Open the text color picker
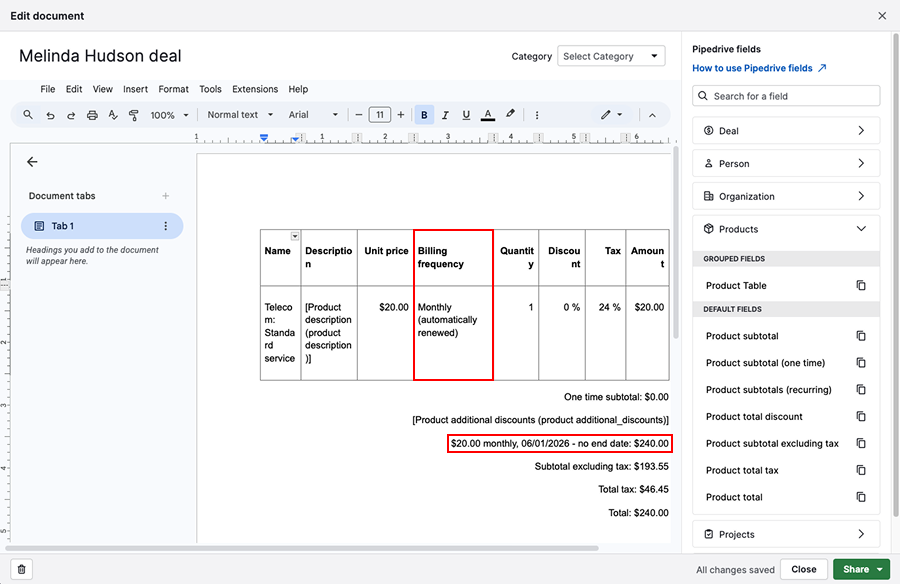 488,115
